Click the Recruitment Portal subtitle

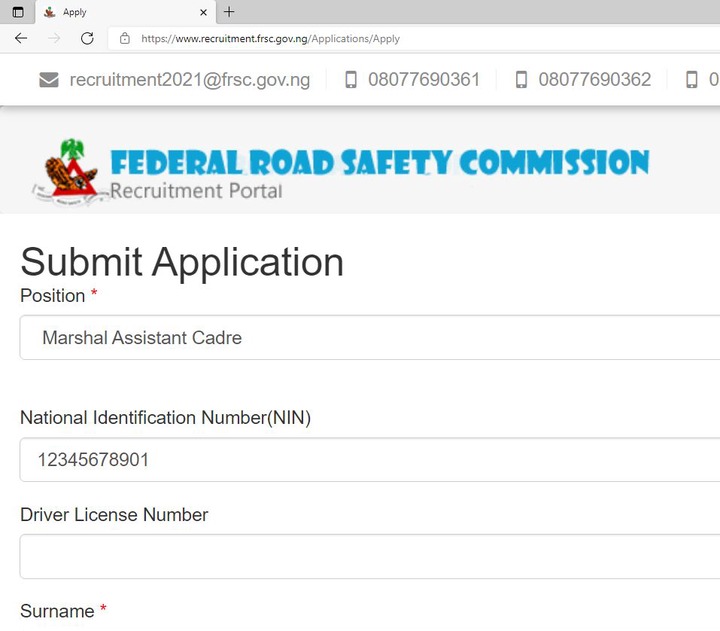click(x=196, y=191)
